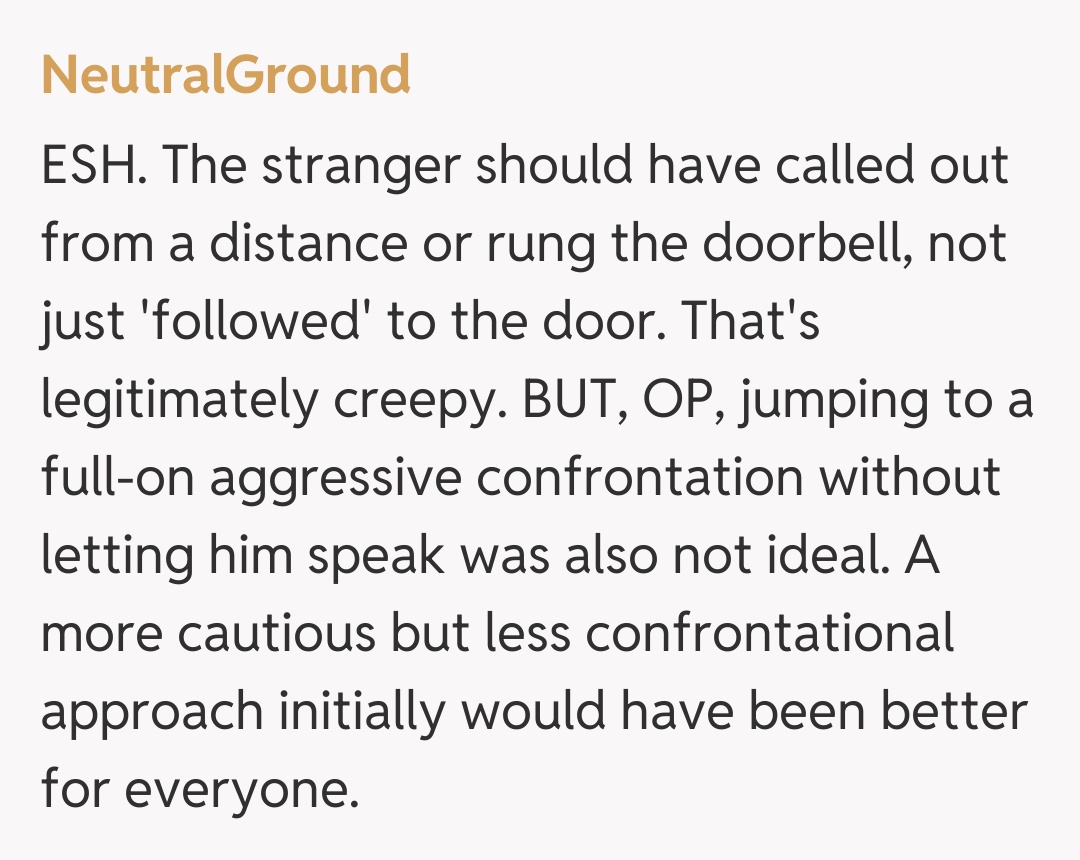Click the final word 'everyone'

click(x=237, y=790)
